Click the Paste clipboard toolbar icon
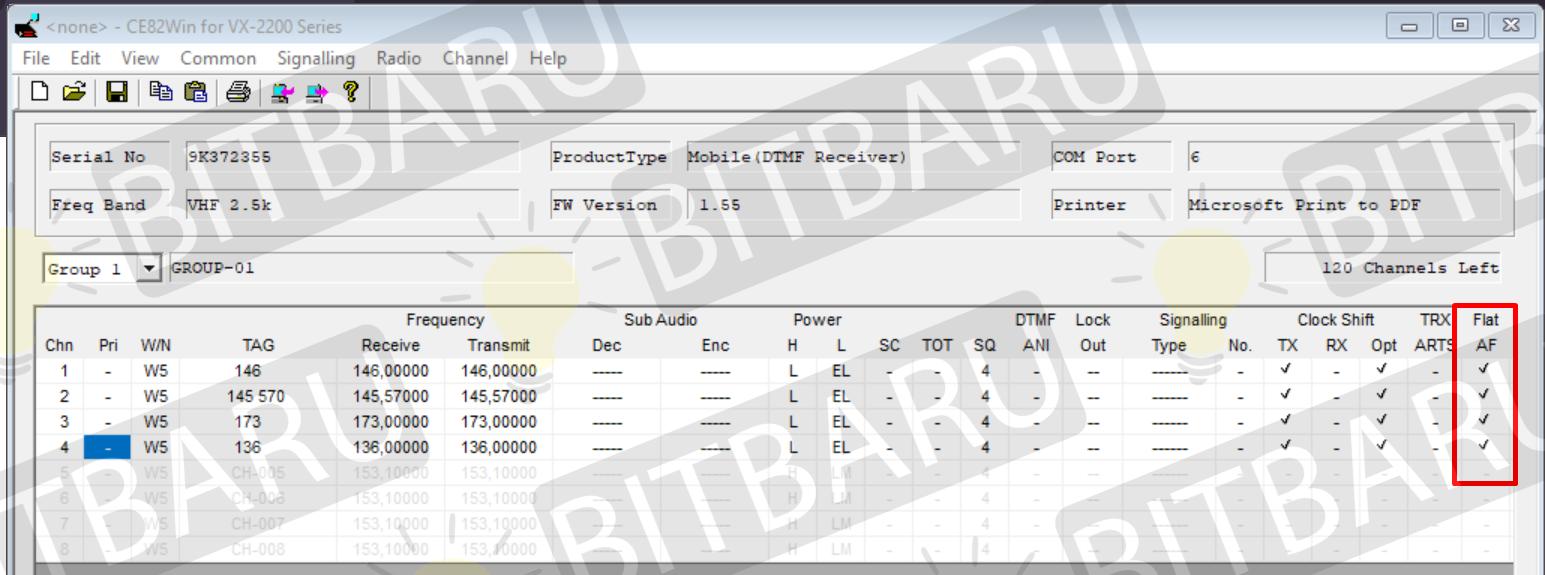 pos(196,92)
